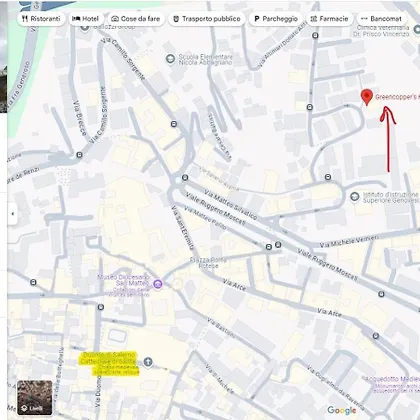Click bus stop above Istituto Genovesi
420x420 pixels.
(328, 177)
